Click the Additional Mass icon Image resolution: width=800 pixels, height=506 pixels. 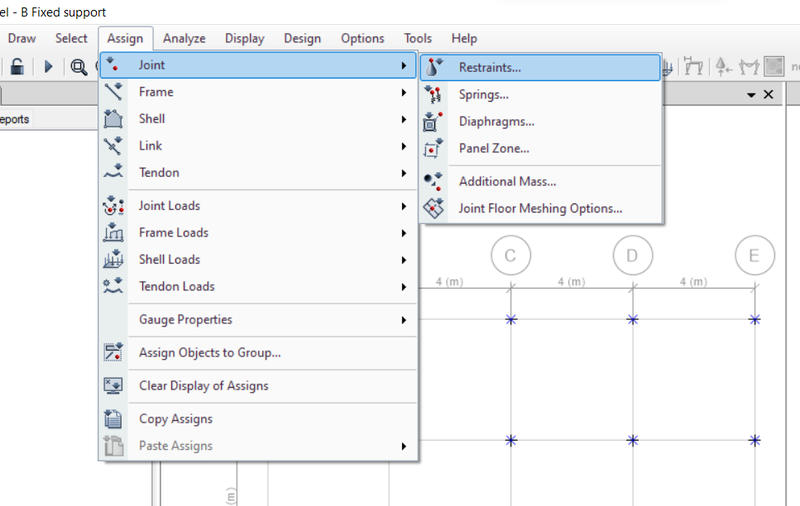433,182
